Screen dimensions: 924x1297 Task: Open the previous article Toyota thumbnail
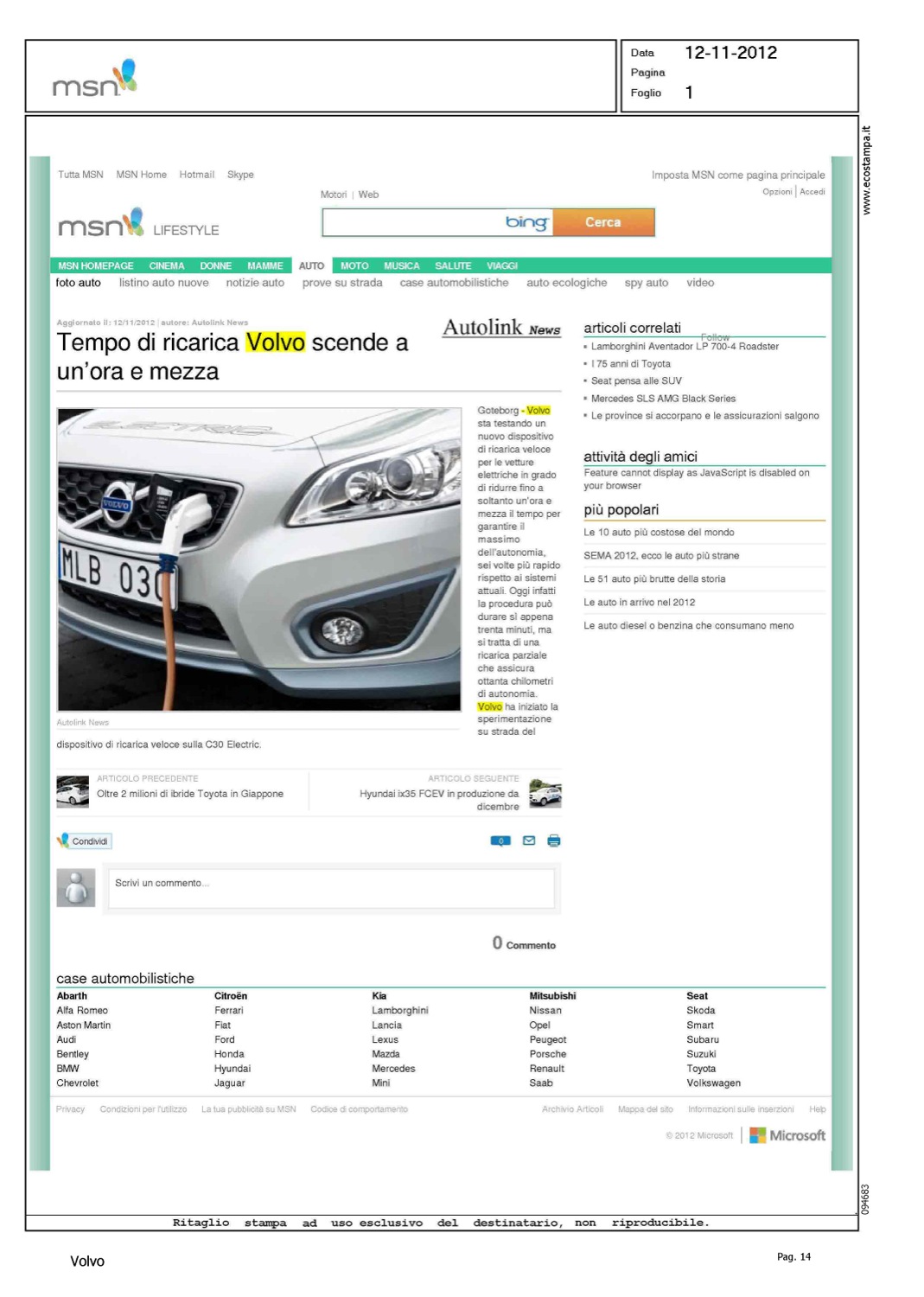click(x=73, y=792)
